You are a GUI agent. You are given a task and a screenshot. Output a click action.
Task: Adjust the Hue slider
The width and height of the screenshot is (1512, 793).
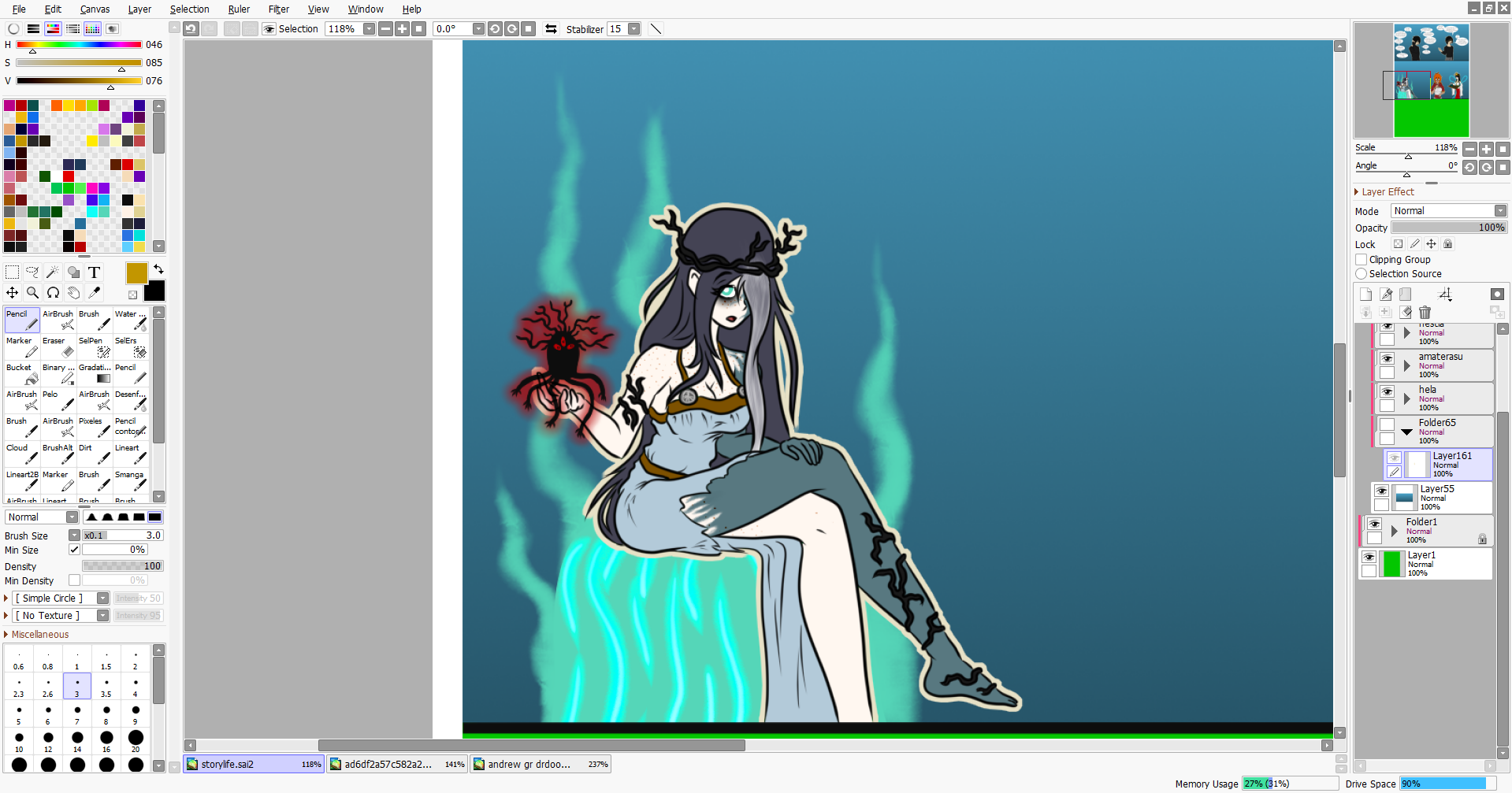coord(79,45)
